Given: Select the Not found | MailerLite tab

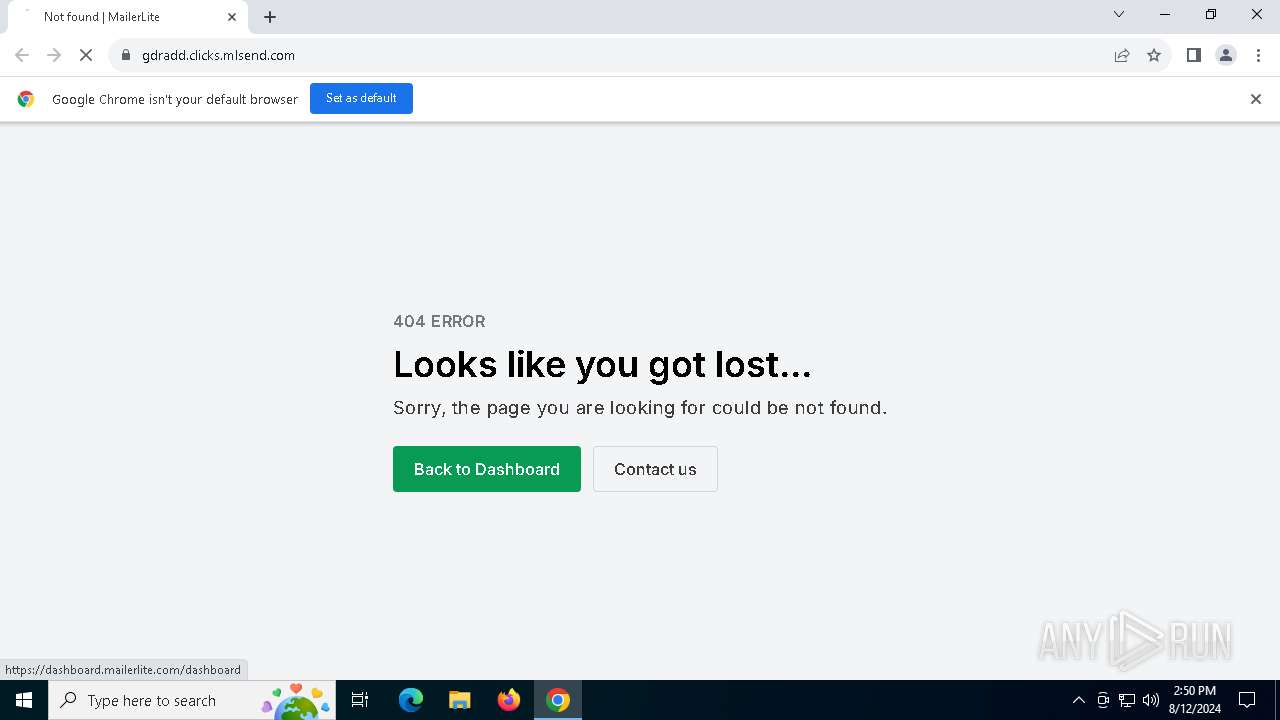Looking at the screenshot, I should click(x=127, y=17).
